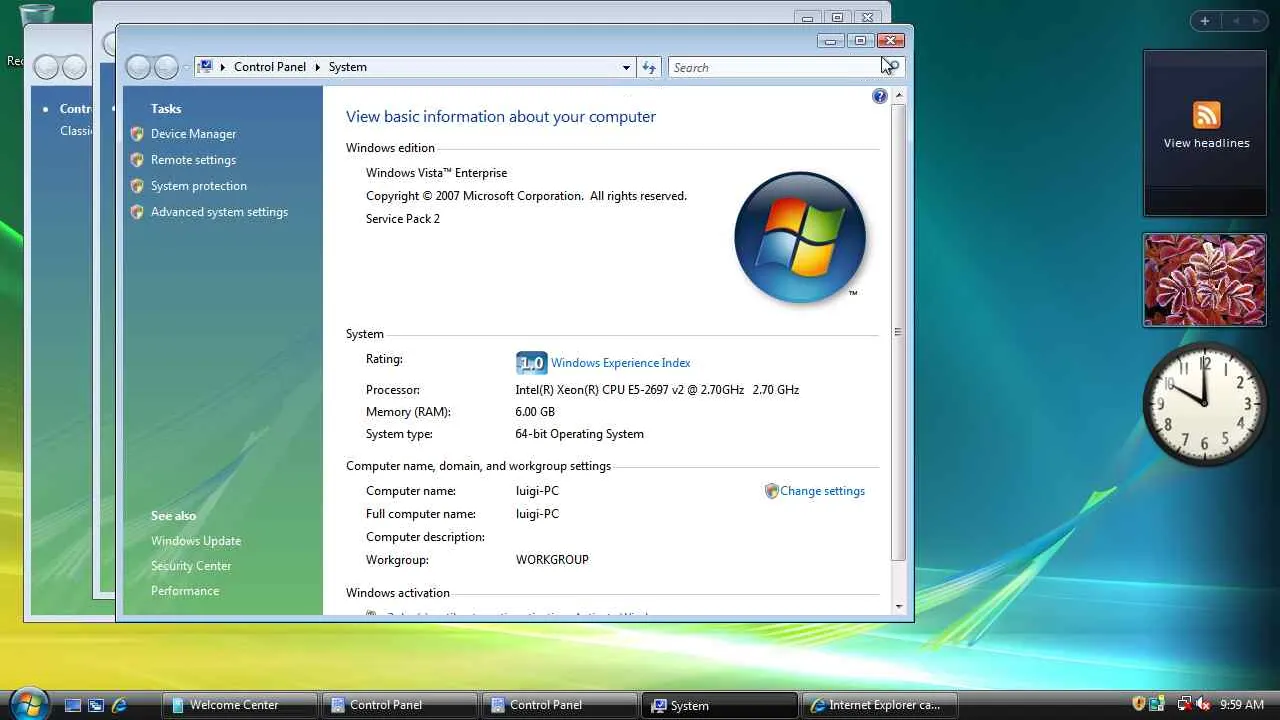Click the shield icon beside Advanced system settings
Viewport: 1280px width, 720px height.
[137, 212]
